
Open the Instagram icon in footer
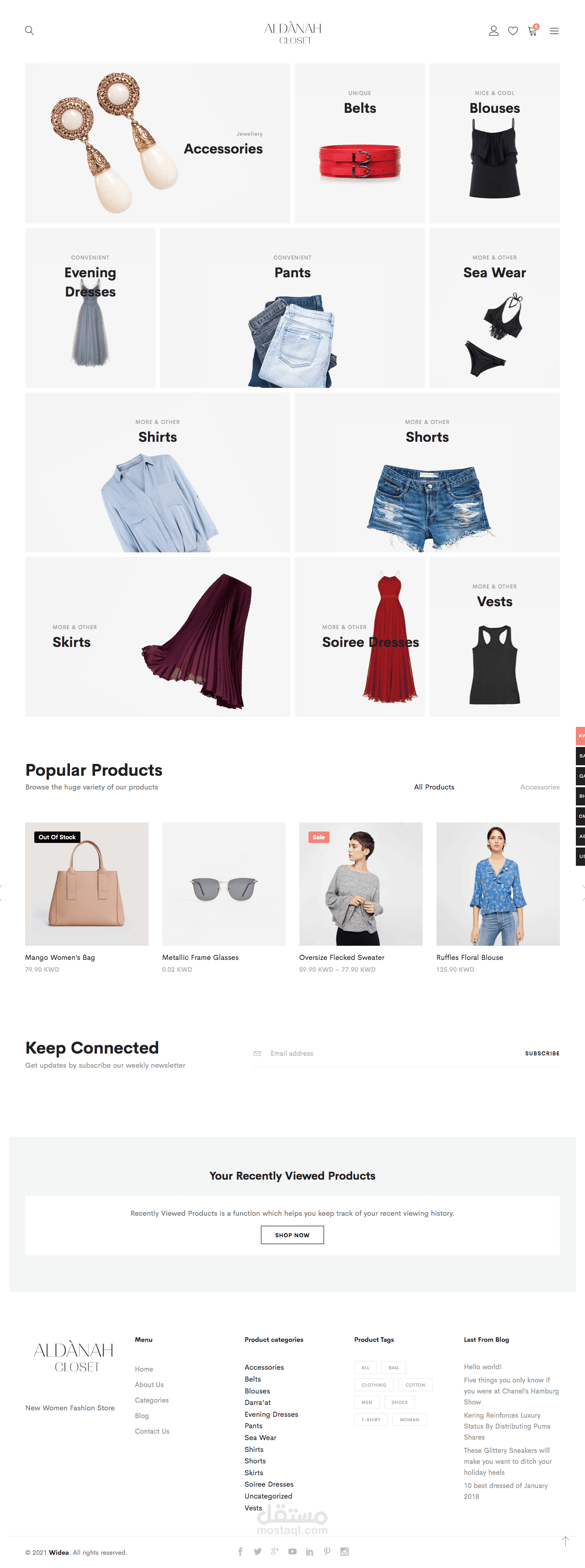345,1552
